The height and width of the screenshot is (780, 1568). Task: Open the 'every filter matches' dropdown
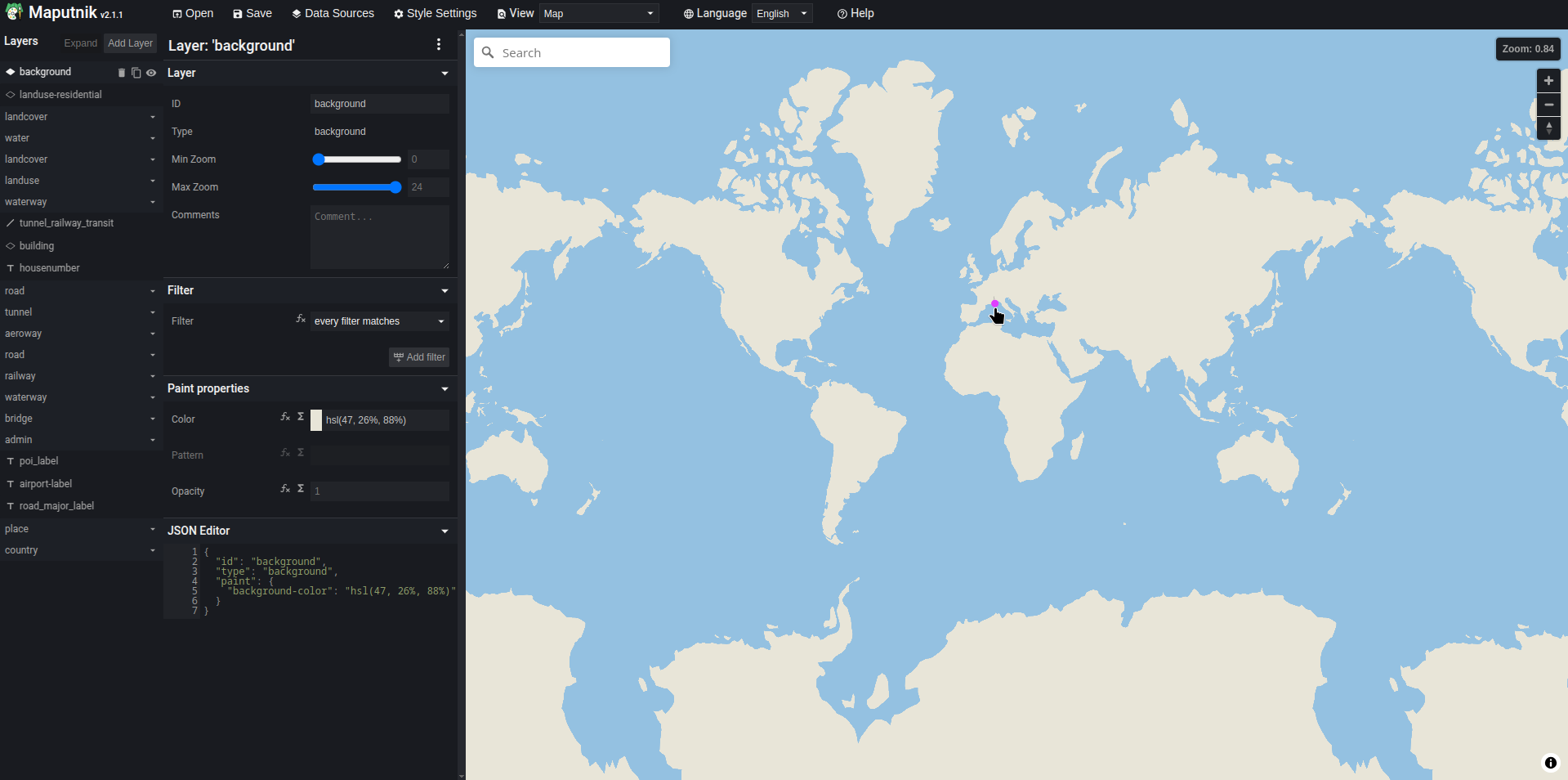[x=377, y=321]
